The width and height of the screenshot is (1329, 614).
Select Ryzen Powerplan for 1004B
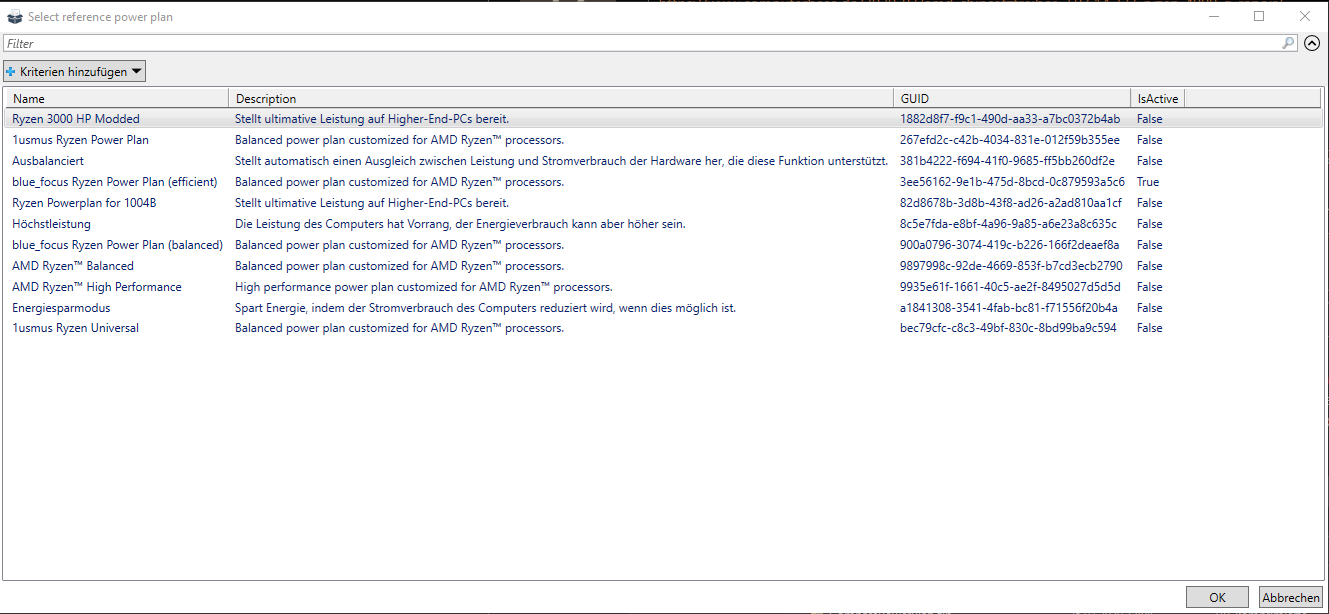[x=663, y=203]
